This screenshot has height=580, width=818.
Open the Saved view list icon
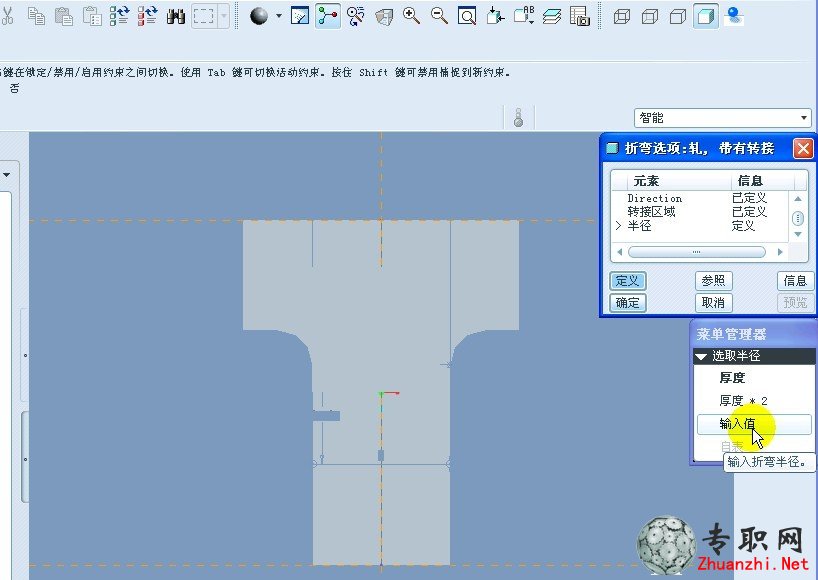524,16
